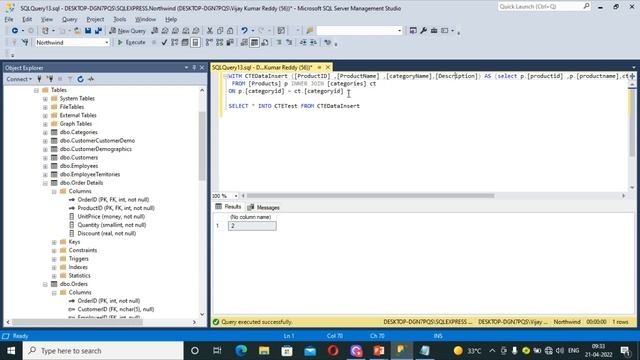
Task: Click the Save file icon
Action: [x=88, y=31]
